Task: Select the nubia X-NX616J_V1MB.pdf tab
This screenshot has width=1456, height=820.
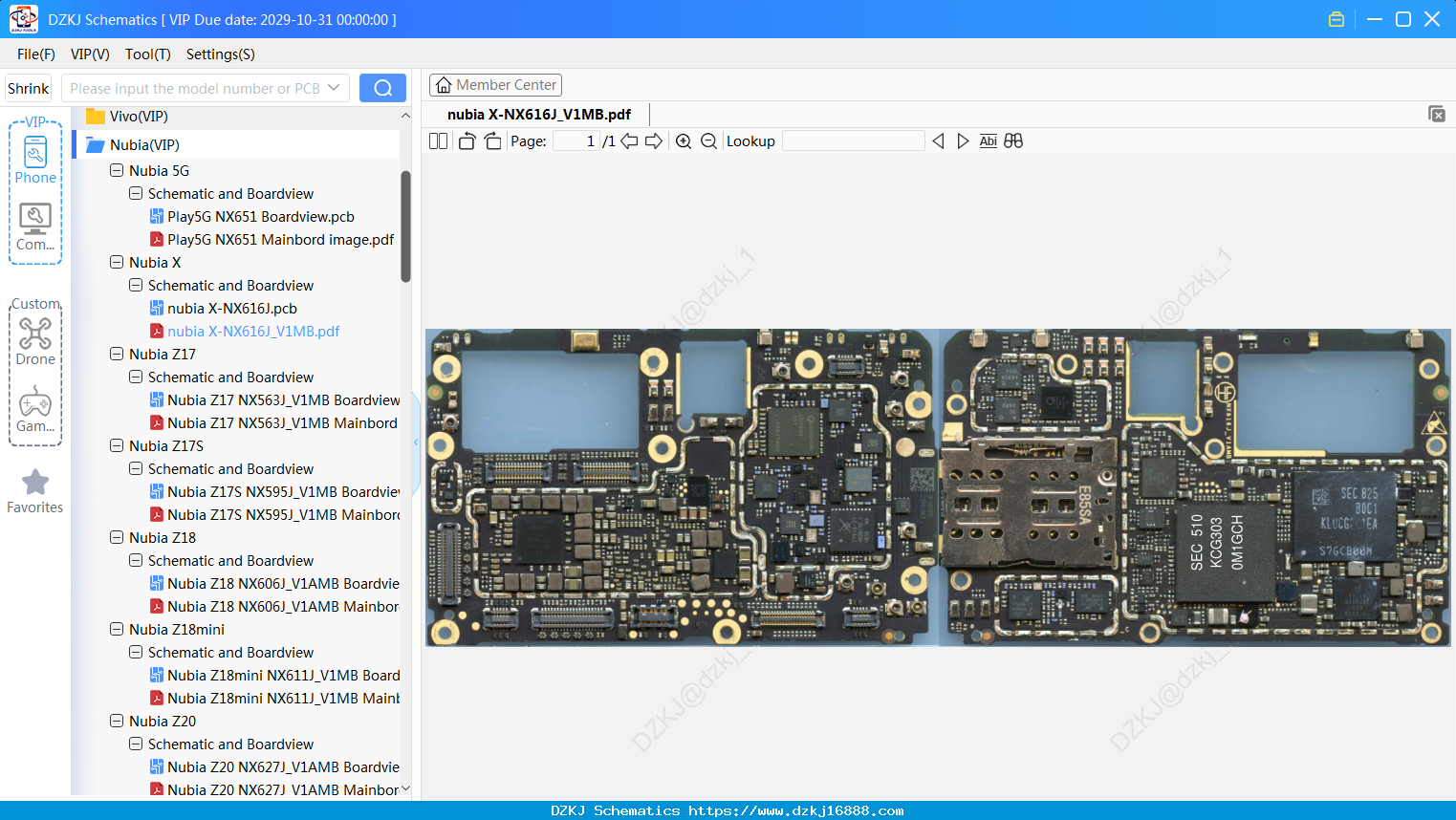Action: (x=539, y=114)
